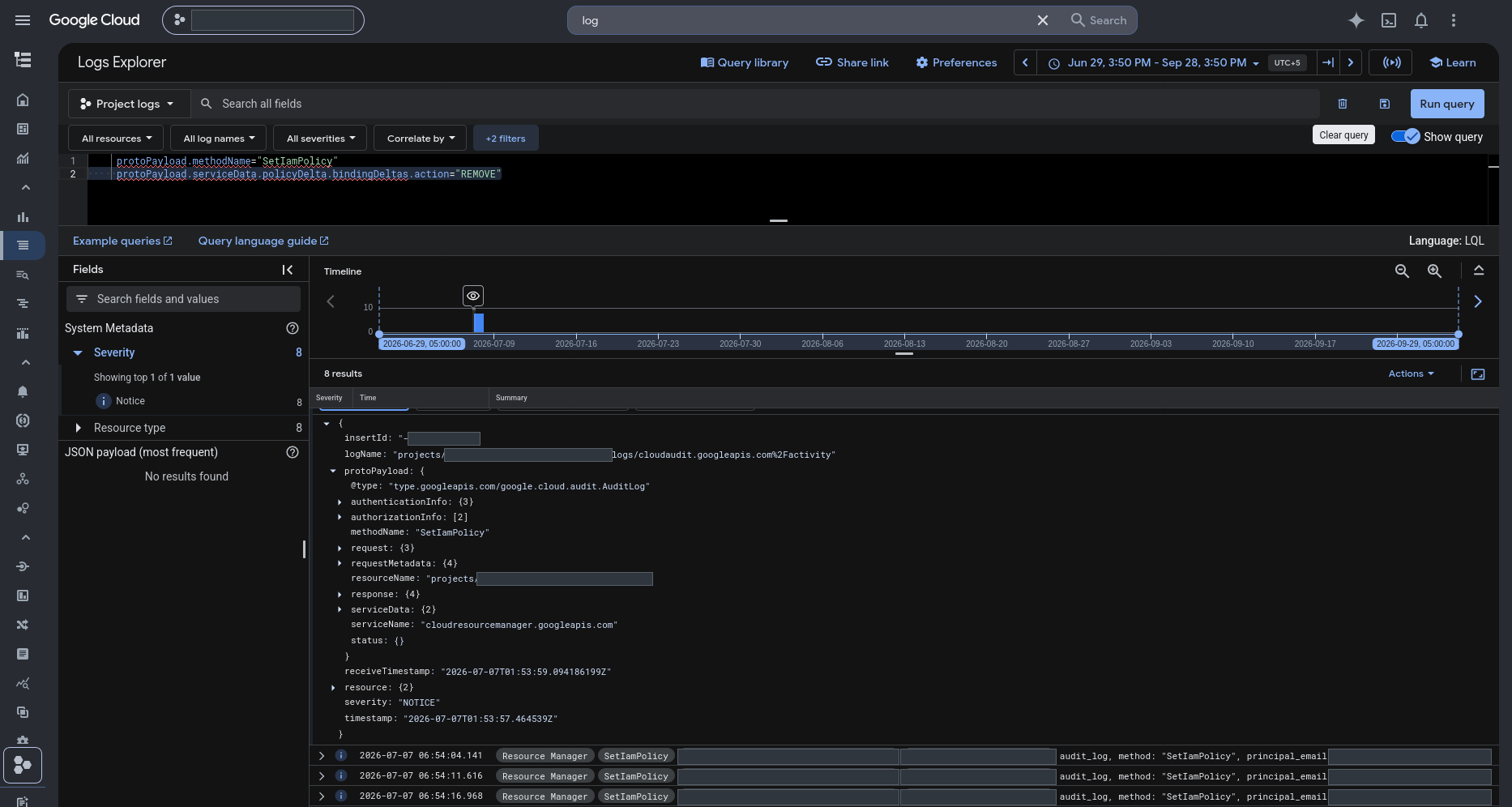Click the save query icon
Screen dimensions: 1512x807
tap(1385, 104)
